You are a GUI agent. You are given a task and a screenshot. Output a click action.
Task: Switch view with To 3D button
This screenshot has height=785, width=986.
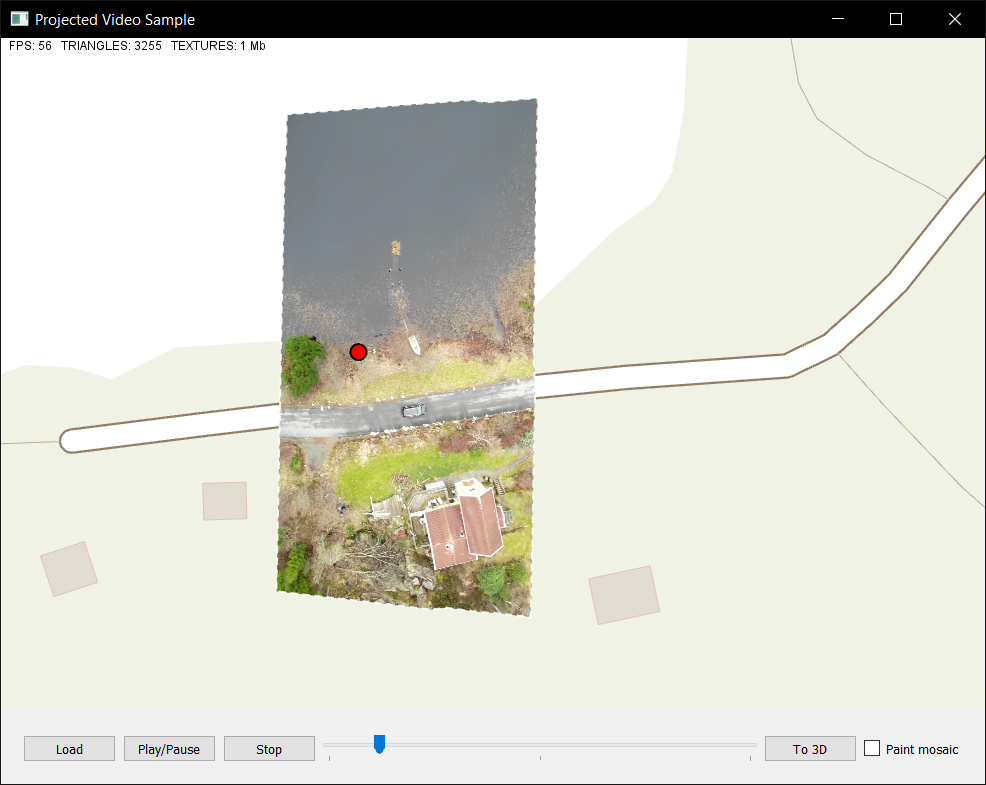coord(810,749)
